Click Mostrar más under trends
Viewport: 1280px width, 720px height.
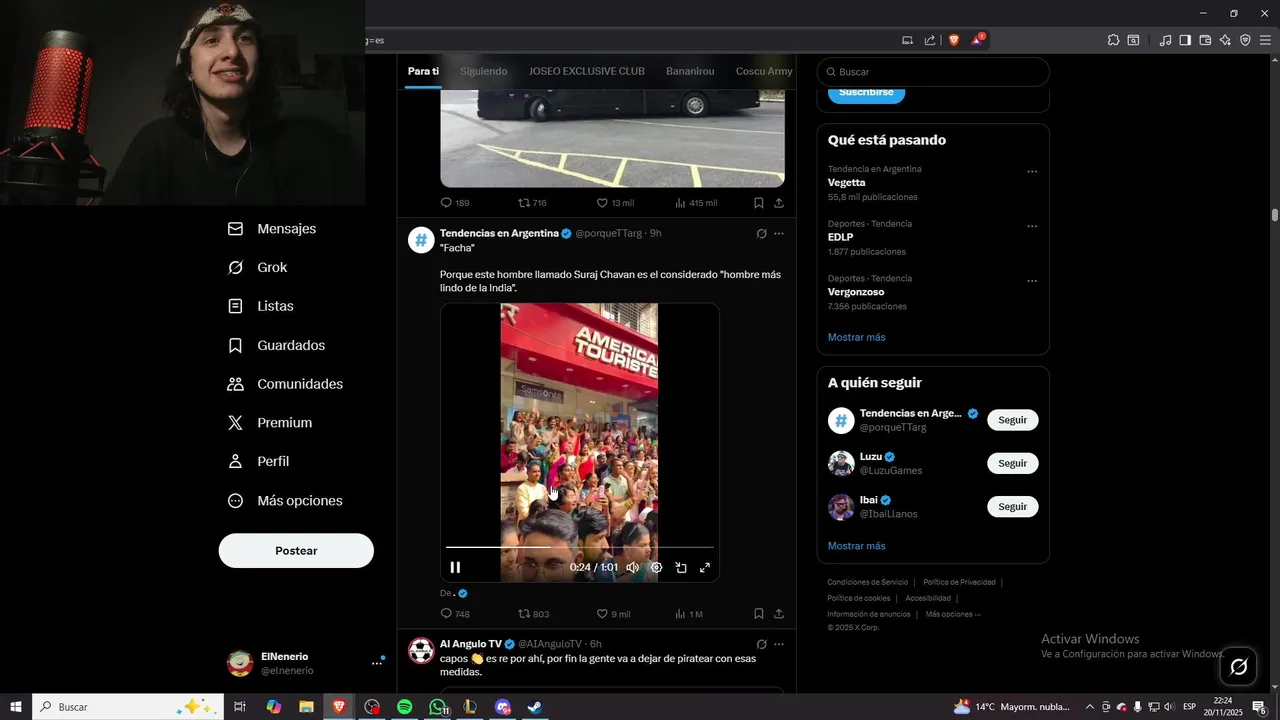[857, 338]
